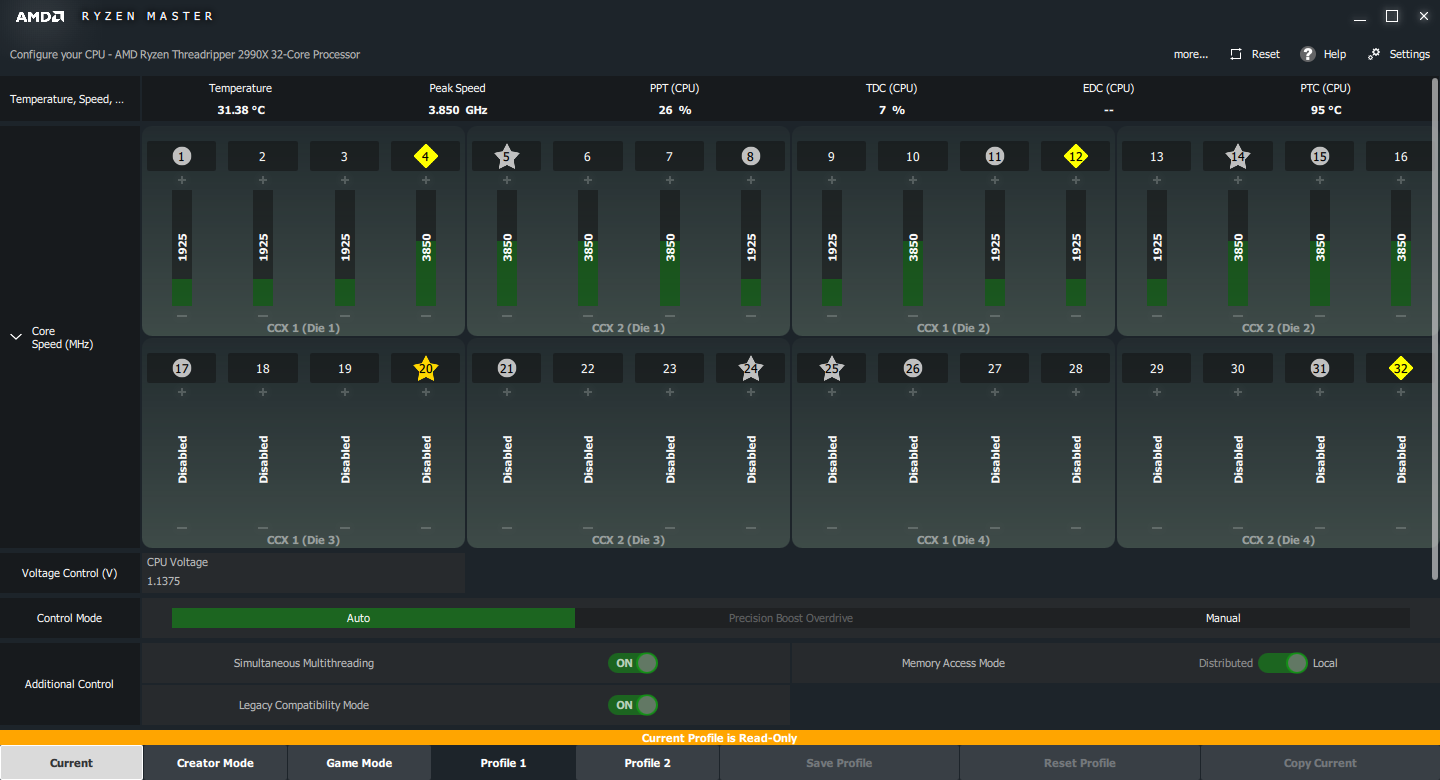Select Auto control mode
The height and width of the screenshot is (780, 1440).
[373, 618]
